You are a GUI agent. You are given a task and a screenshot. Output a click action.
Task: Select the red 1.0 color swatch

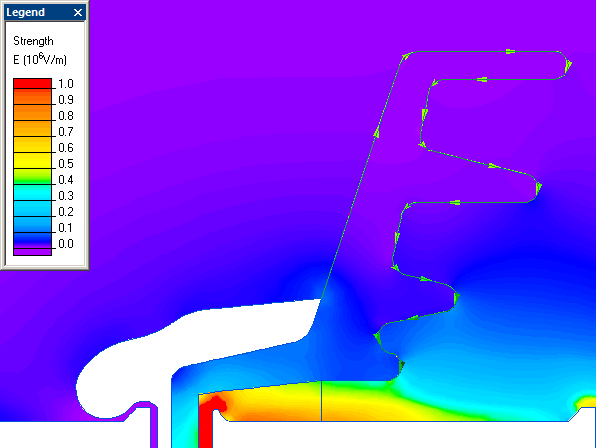tap(32, 84)
